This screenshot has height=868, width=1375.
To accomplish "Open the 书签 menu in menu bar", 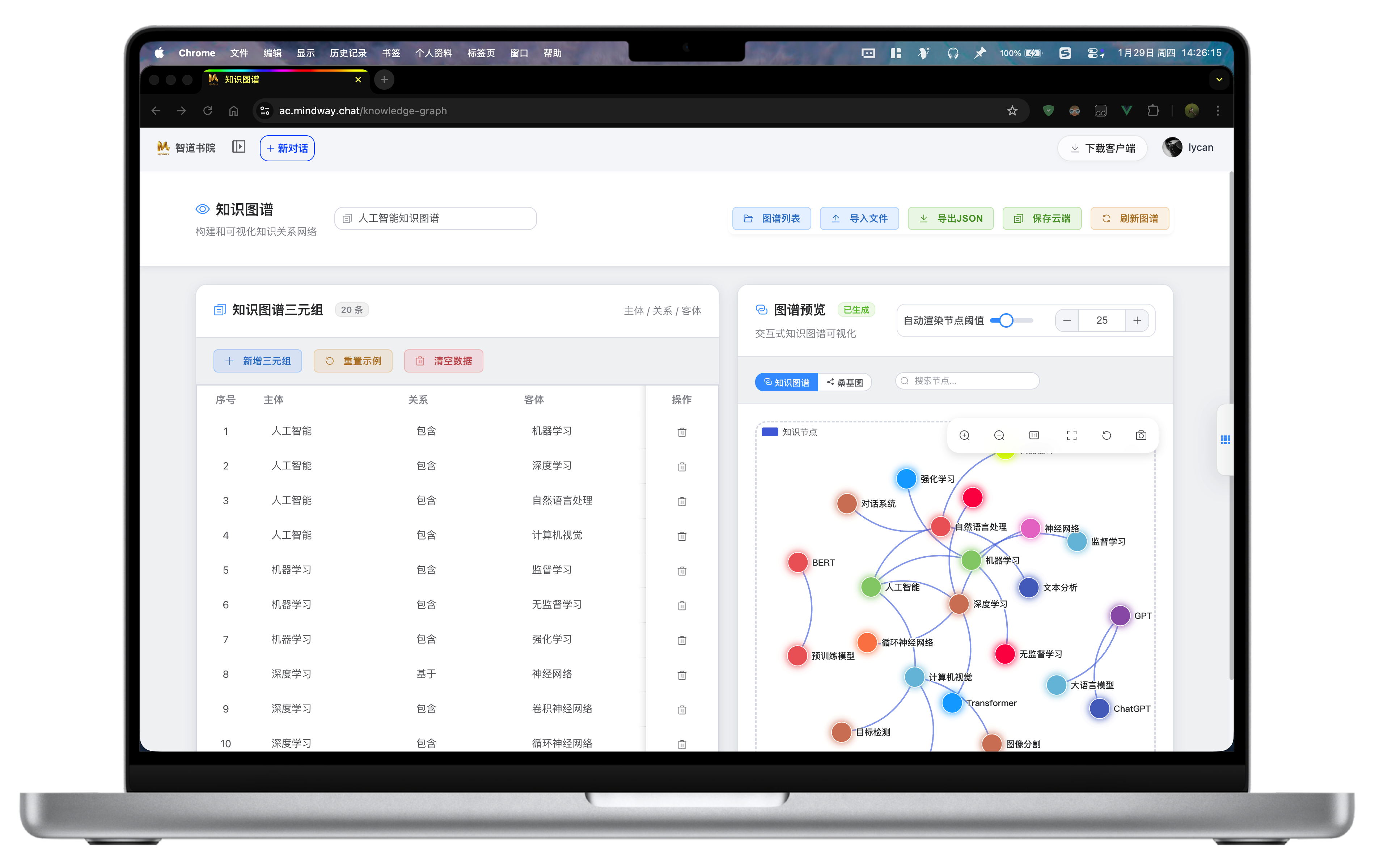I will click(391, 53).
